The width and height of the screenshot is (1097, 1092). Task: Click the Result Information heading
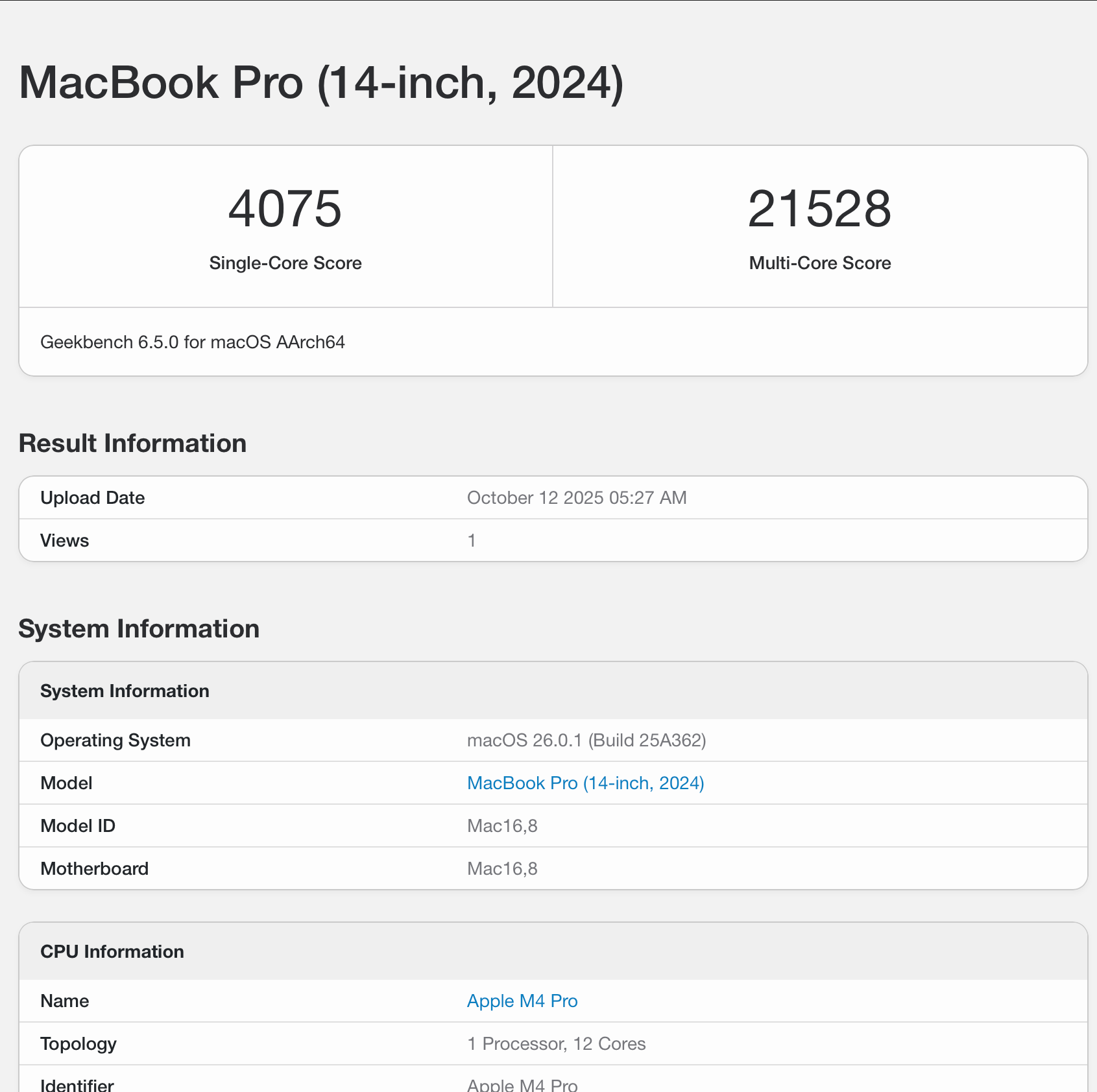pos(132,444)
